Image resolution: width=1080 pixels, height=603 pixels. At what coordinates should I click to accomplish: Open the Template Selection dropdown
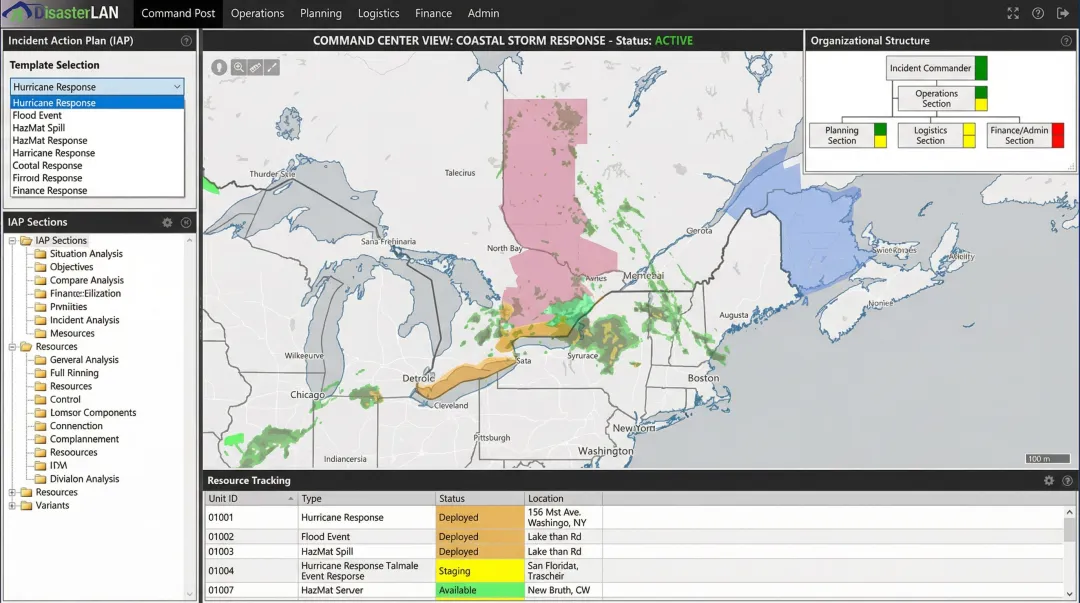coord(96,87)
